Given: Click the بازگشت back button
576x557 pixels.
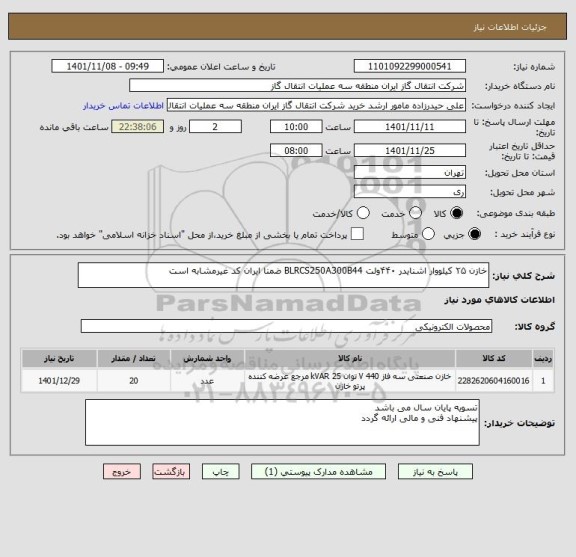Looking at the screenshot, I should (171, 471).
